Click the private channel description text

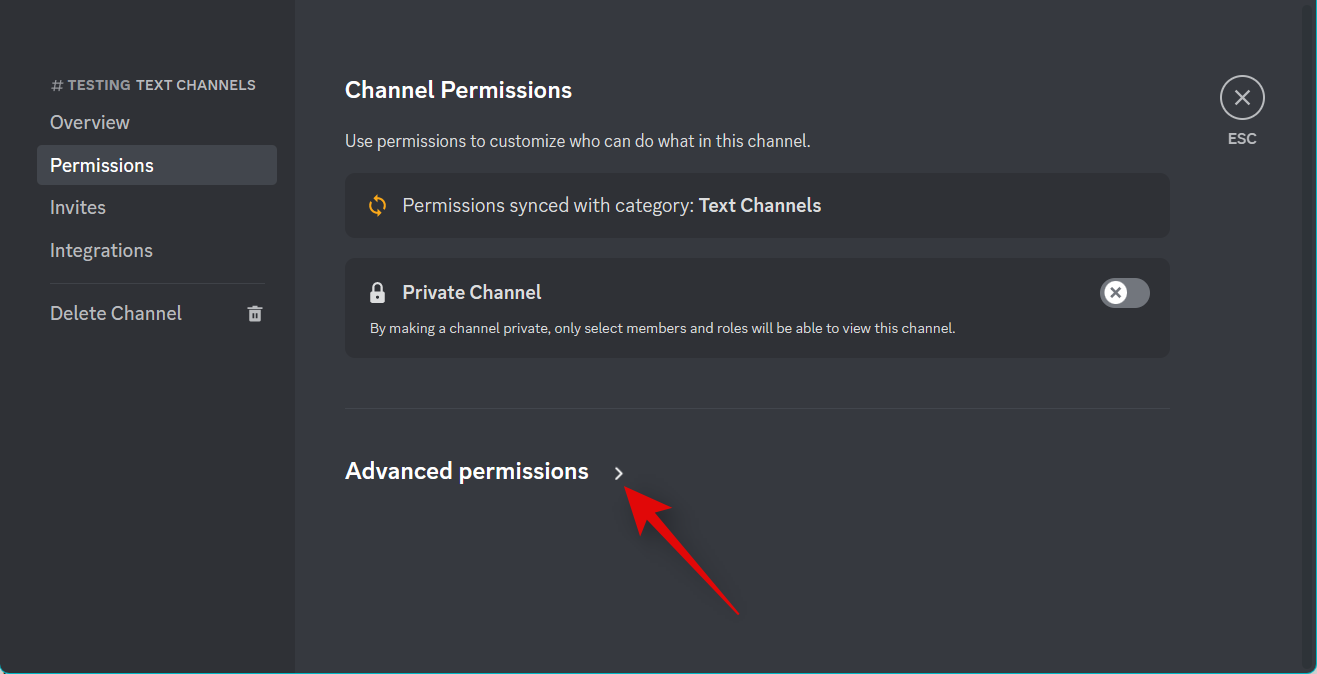[x=662, y=328]
